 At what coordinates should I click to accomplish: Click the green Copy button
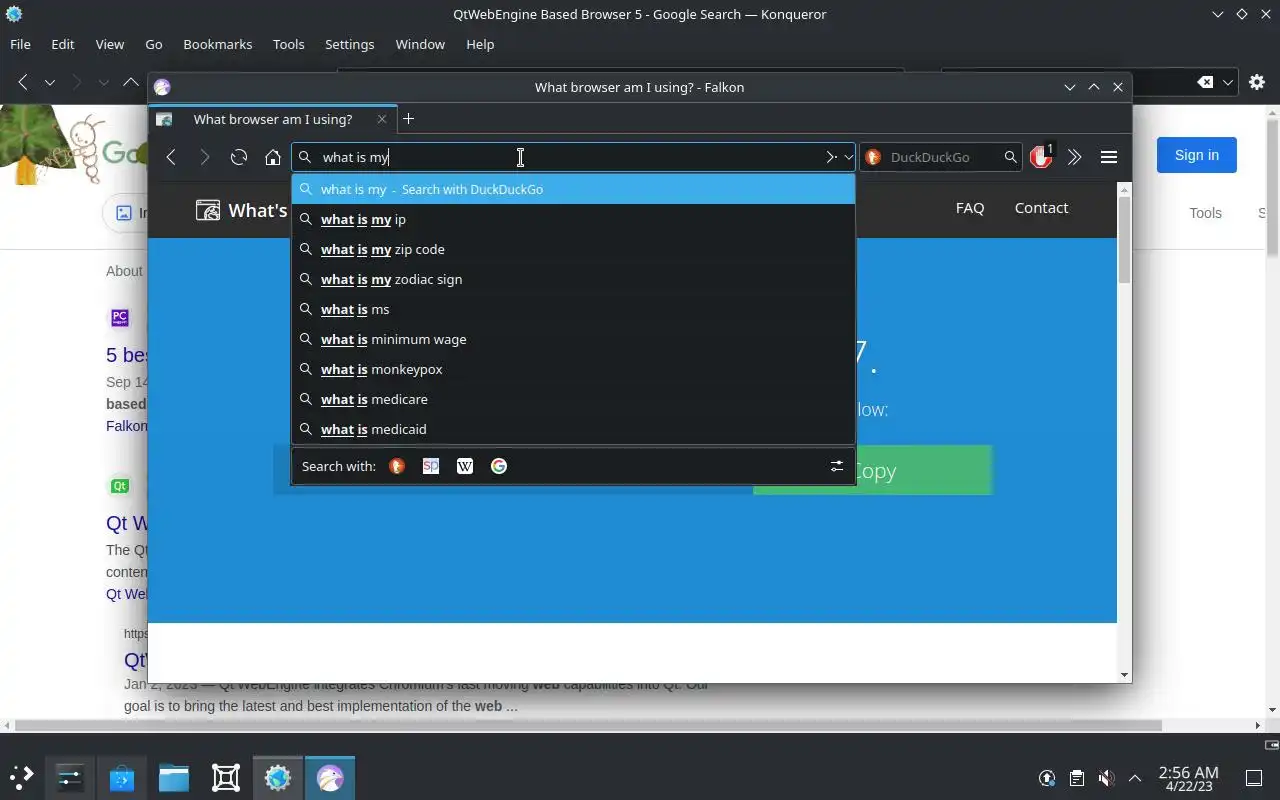[x=873, y=470]
